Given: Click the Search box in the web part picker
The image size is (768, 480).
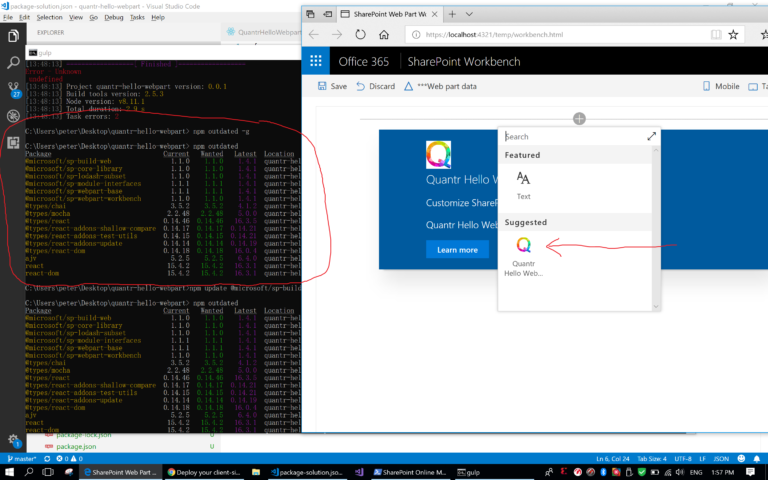Looking at the screenshot, I should click(573, 137).
